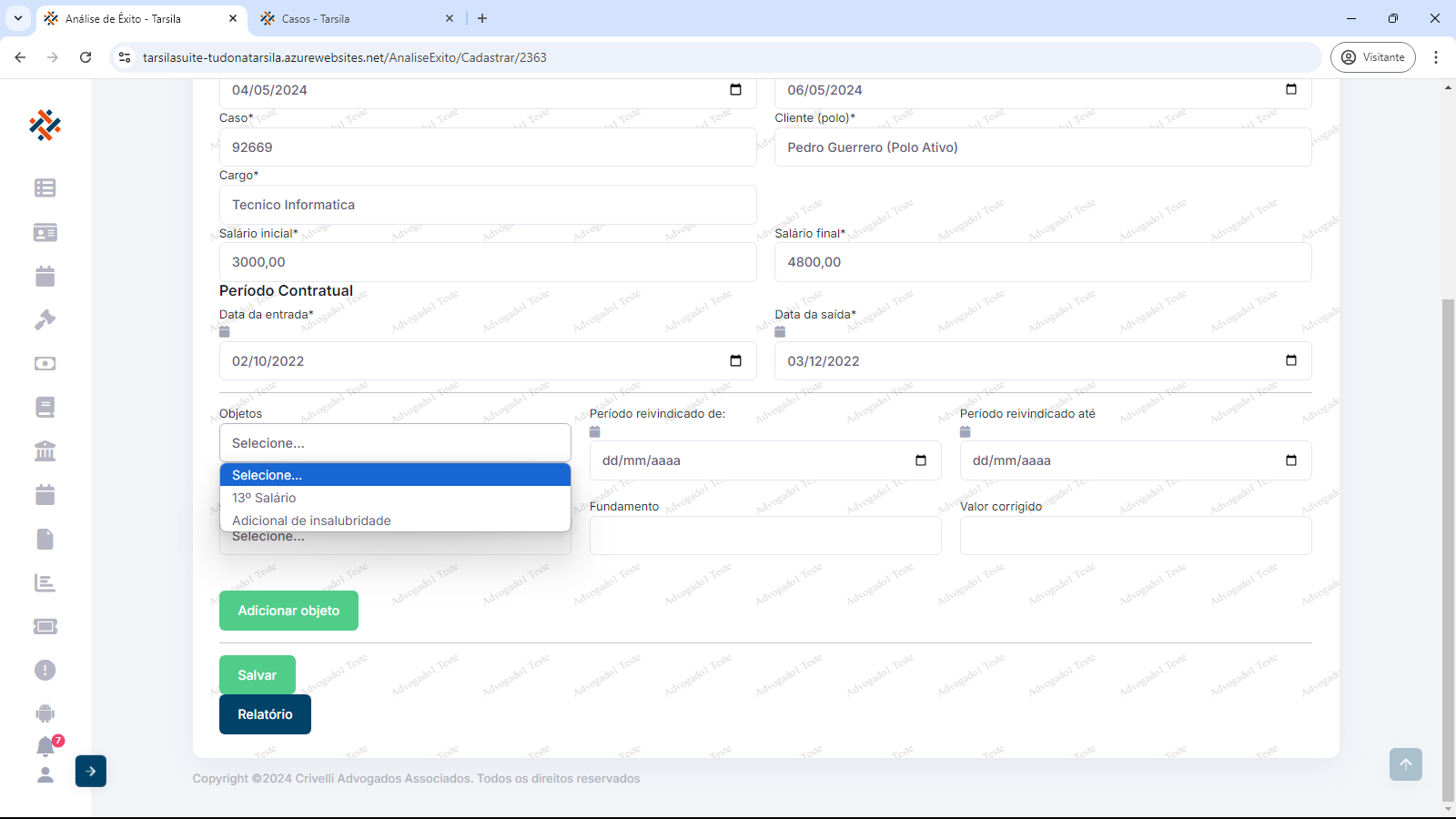Open the book icon in the sidebar

pos(45,407)
